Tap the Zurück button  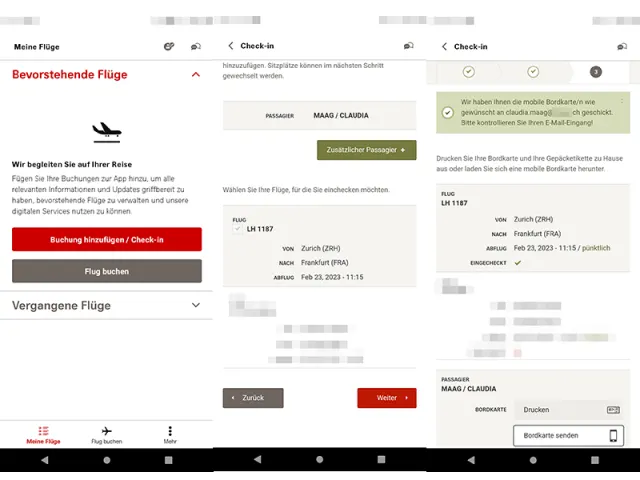click(x=253, y=398)
